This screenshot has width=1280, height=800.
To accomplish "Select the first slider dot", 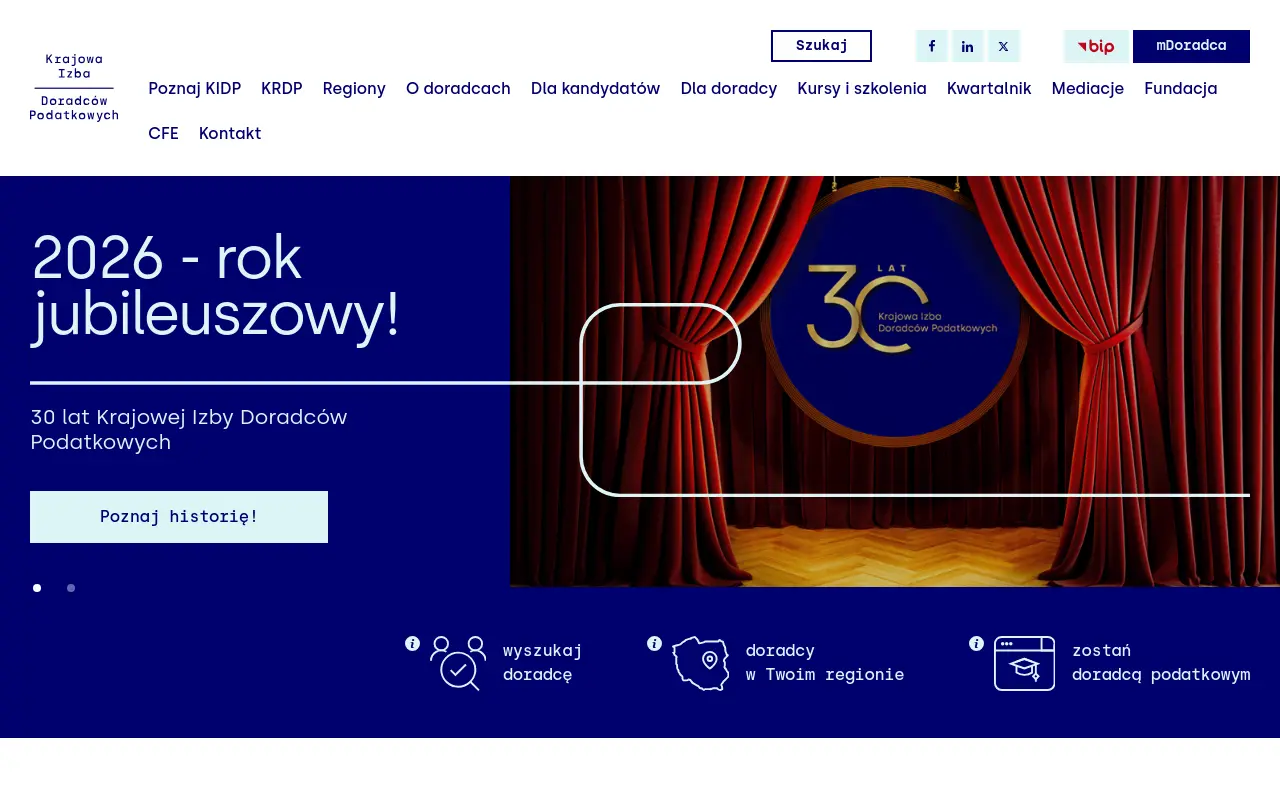I will click(37, 588).
